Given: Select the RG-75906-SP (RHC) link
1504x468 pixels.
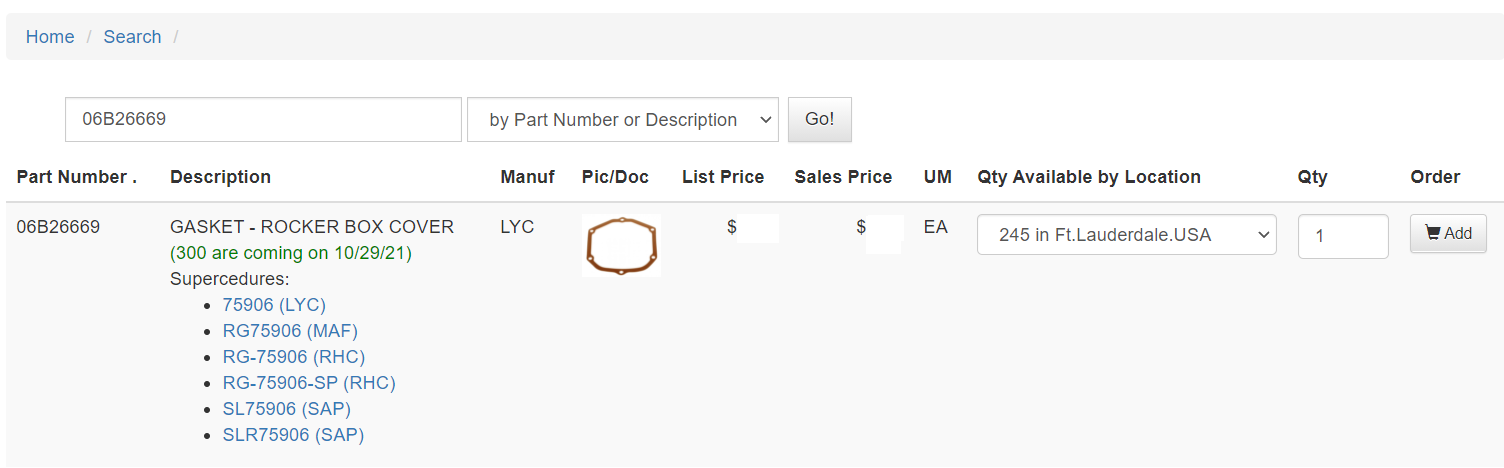Looking at the screenshot, I should 309,383.
